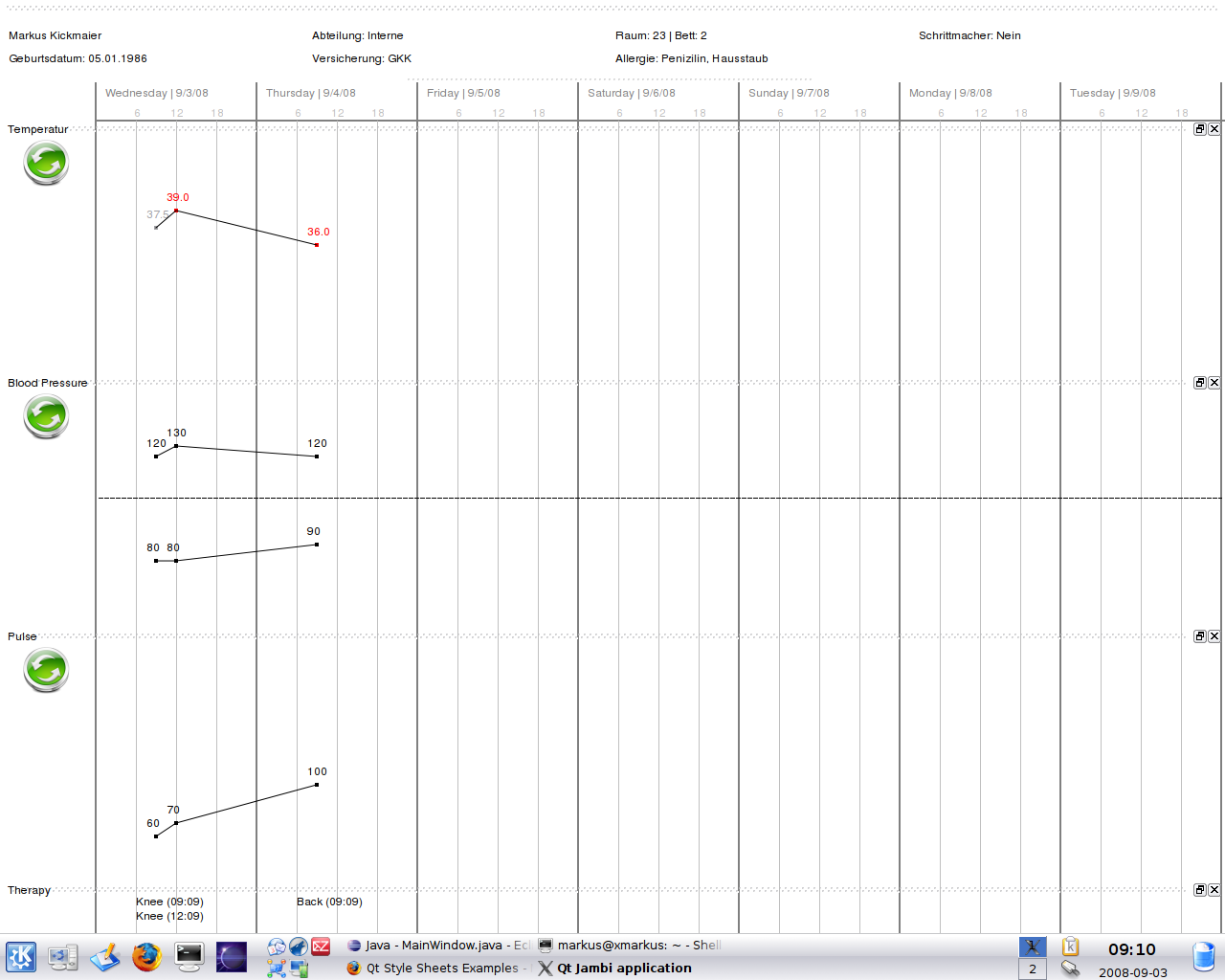Open the Klipper clipboard tray icon

(1070, 947)
